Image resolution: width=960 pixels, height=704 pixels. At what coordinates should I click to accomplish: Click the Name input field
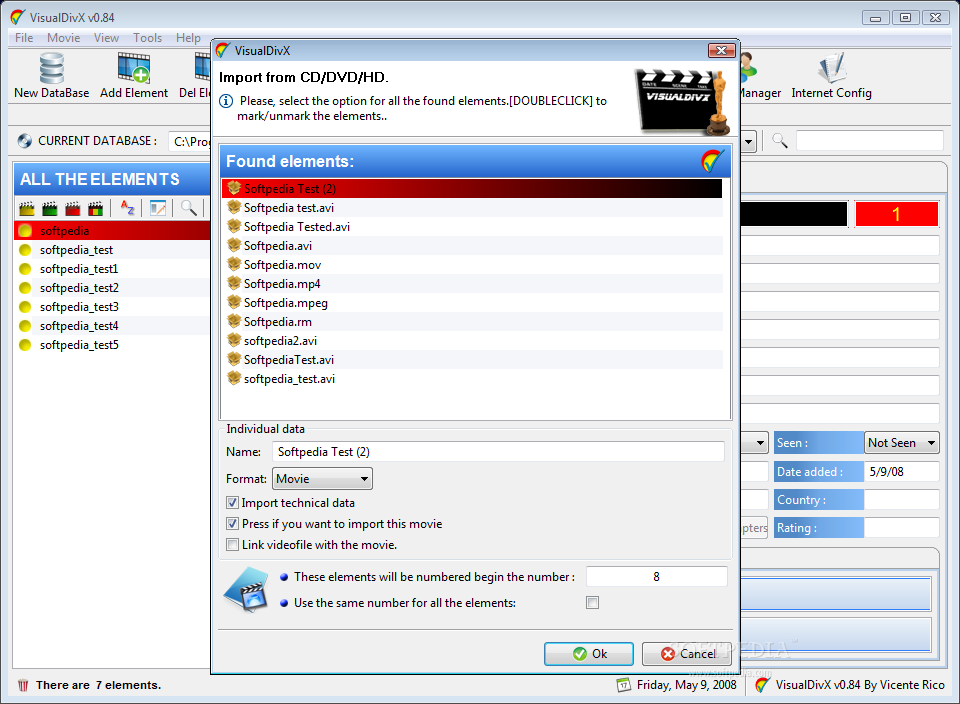tap(498, 452)
